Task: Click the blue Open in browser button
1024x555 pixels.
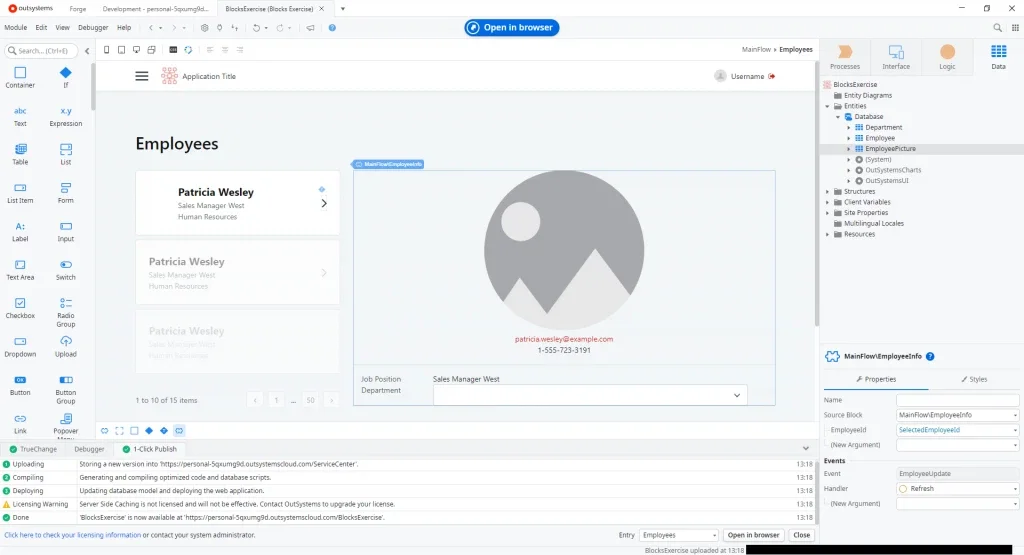Action: coord(511,27)
